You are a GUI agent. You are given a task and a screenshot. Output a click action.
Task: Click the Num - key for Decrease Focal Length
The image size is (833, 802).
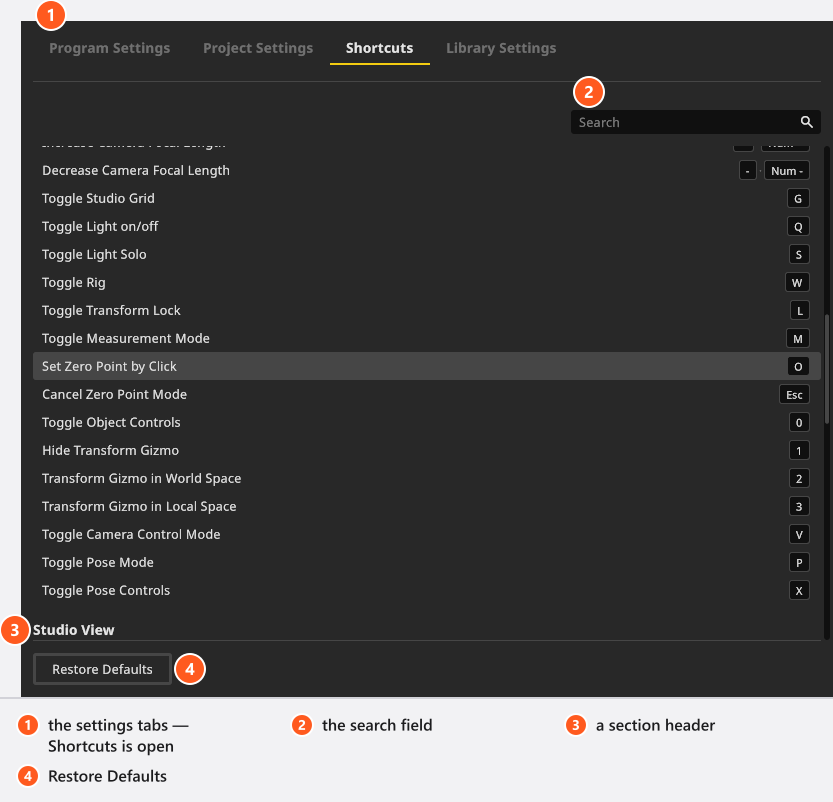point(787,170)
